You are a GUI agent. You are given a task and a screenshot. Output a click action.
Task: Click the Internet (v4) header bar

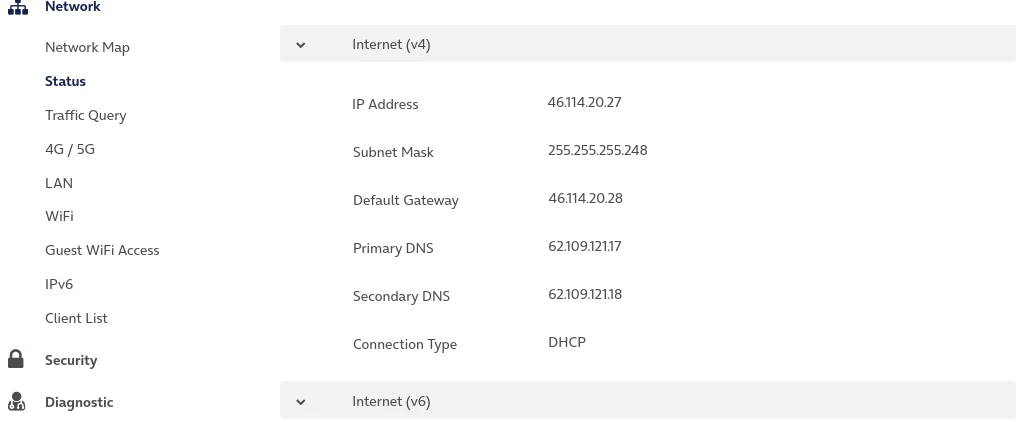click(x=647, y=44)
